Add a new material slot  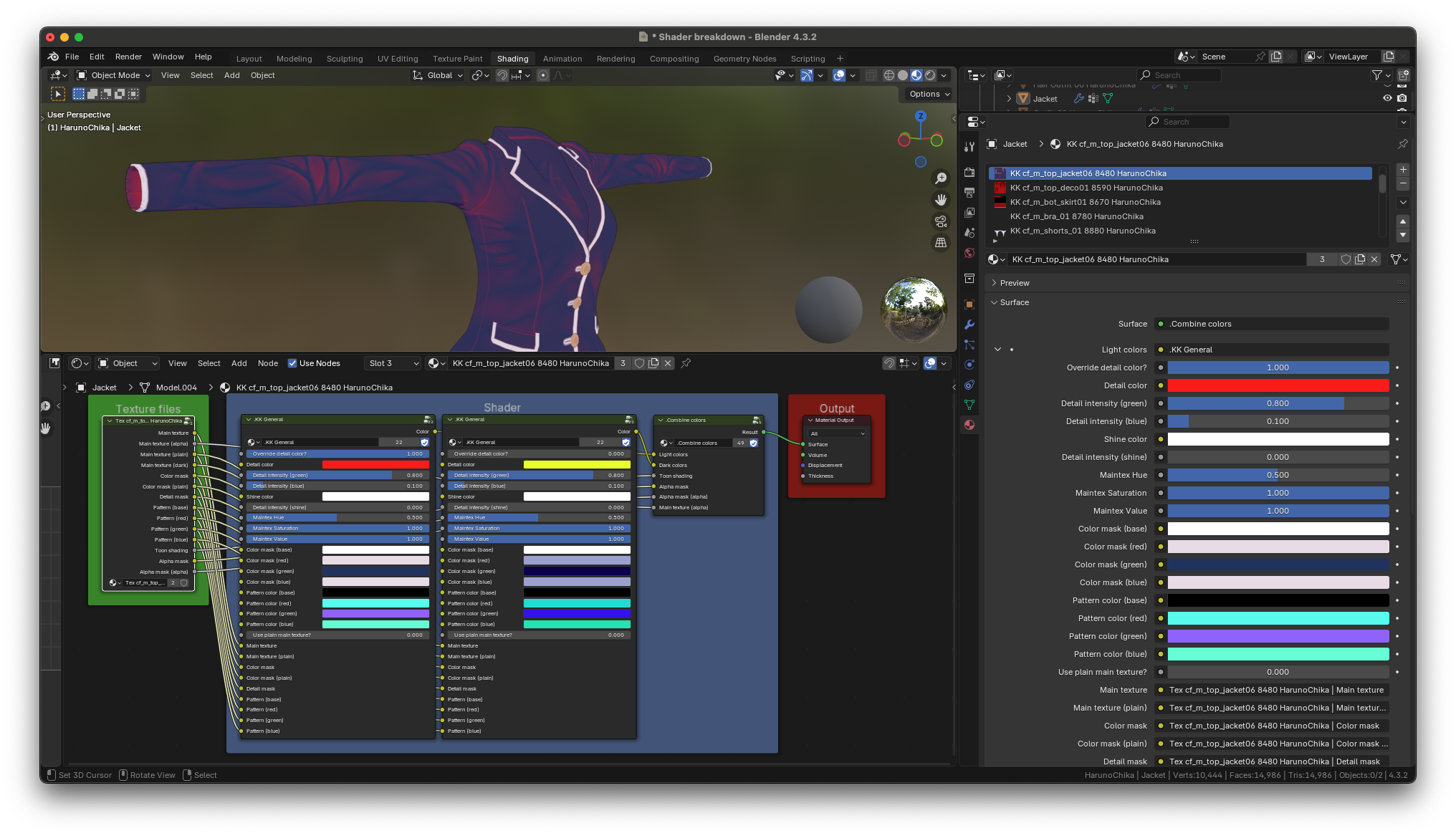click(1403, 170)
